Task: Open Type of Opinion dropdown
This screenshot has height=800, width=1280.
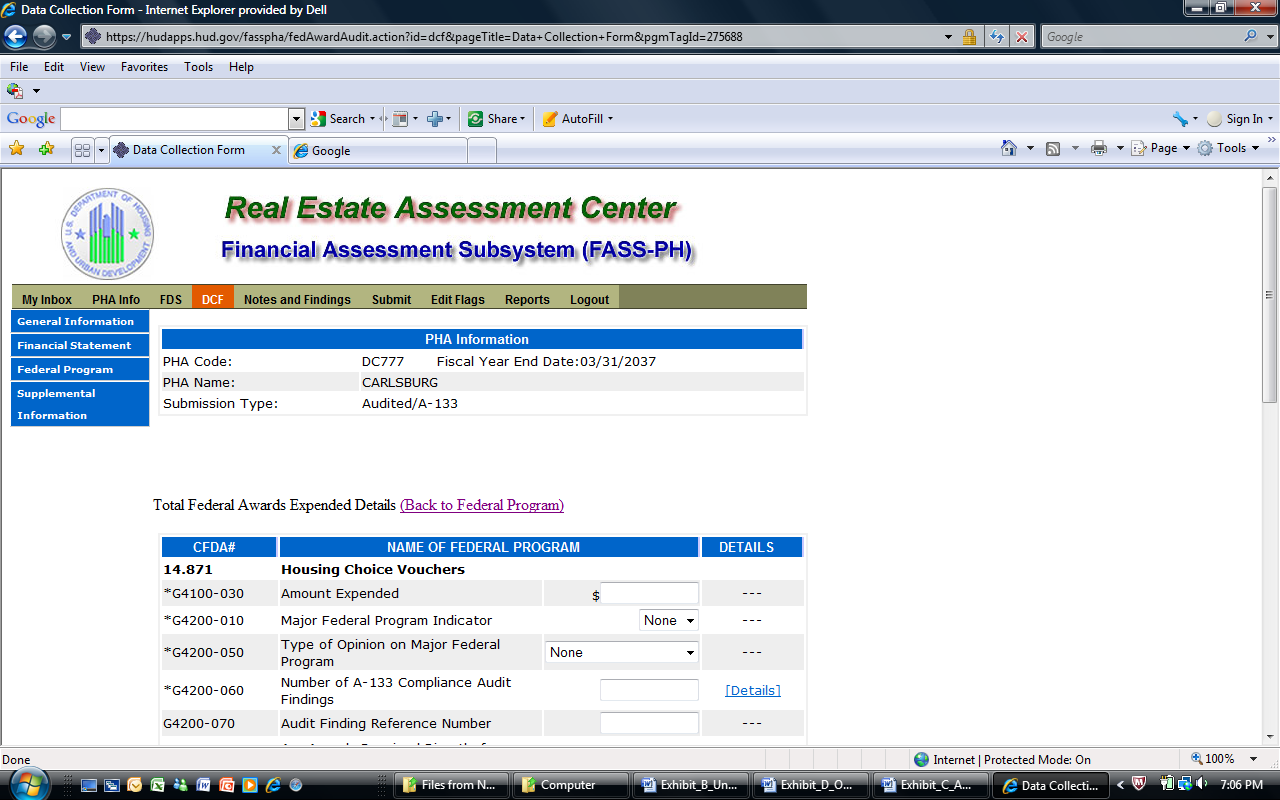Action: (x=622, y=652)
